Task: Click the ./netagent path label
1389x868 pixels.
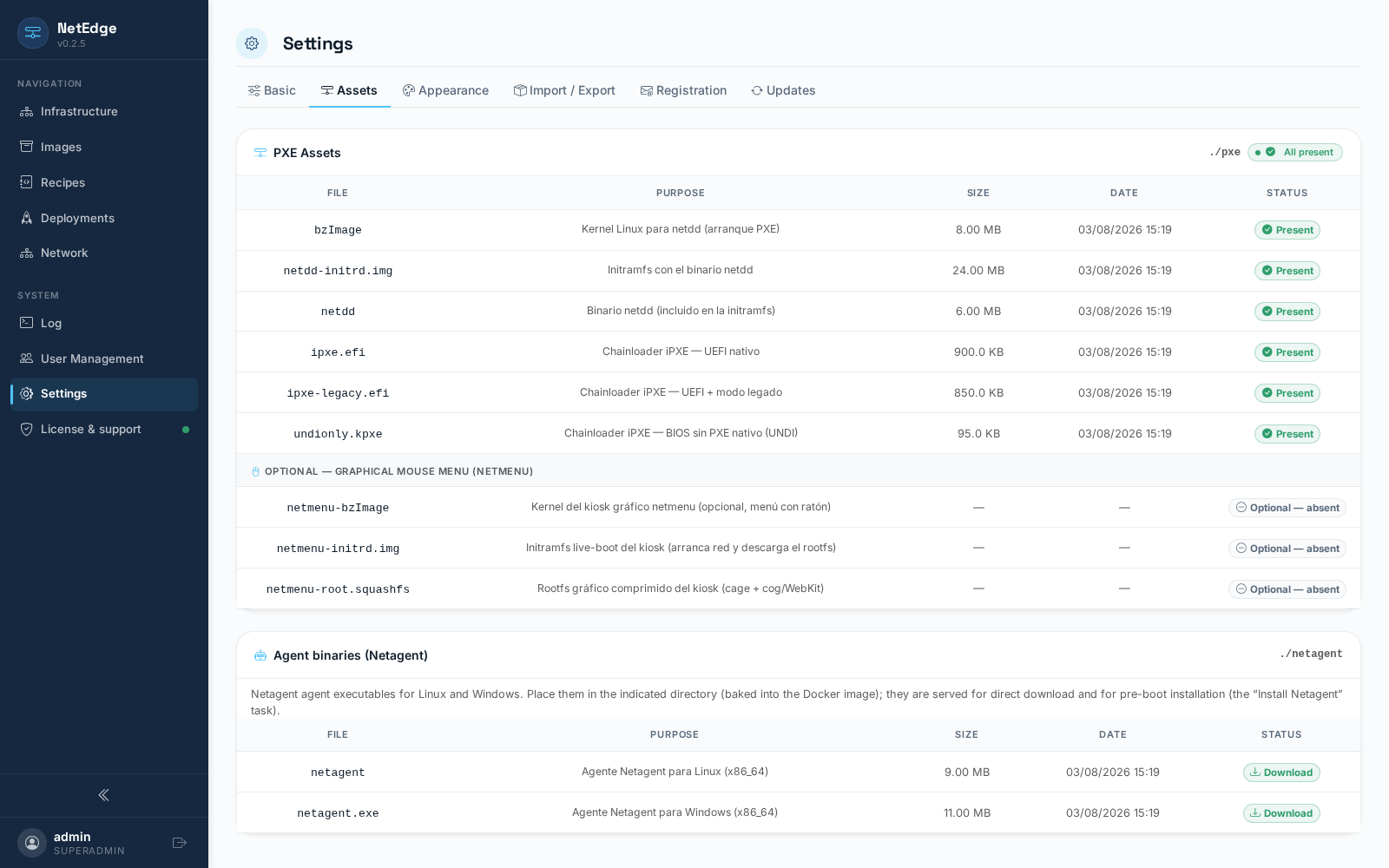Action: [x=1311, y=654]
